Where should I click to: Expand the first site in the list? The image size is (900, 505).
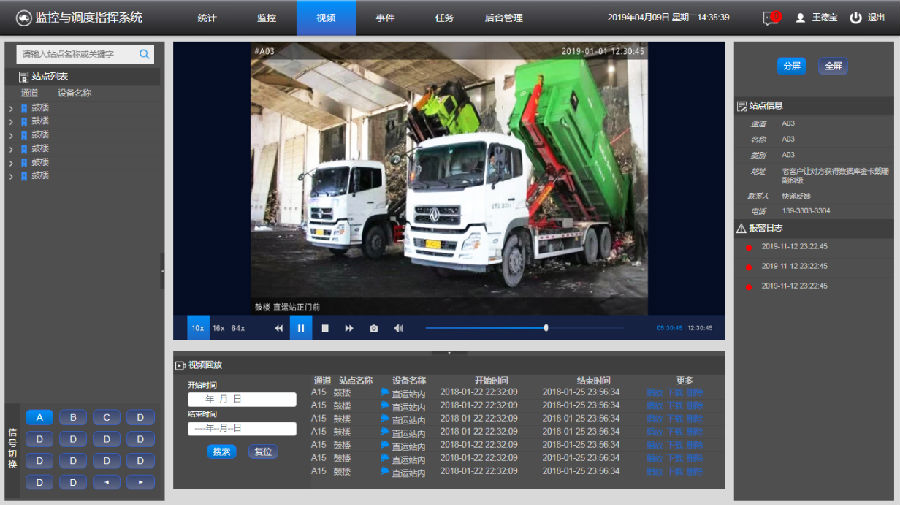(x=11, y=108)
